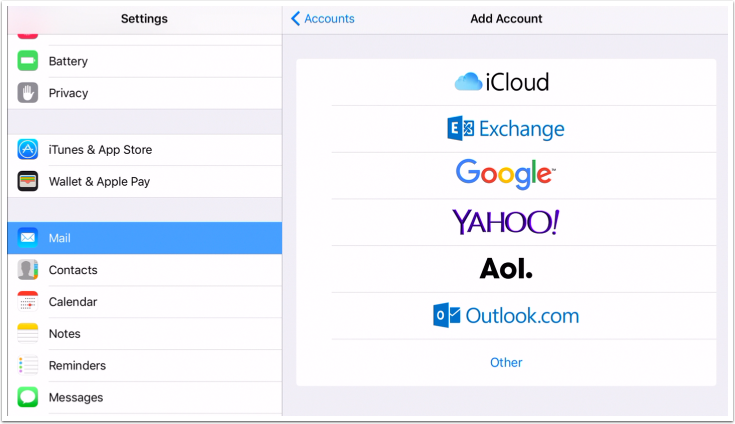Open Messages settings row
The image size is (735, 424).
145,397
